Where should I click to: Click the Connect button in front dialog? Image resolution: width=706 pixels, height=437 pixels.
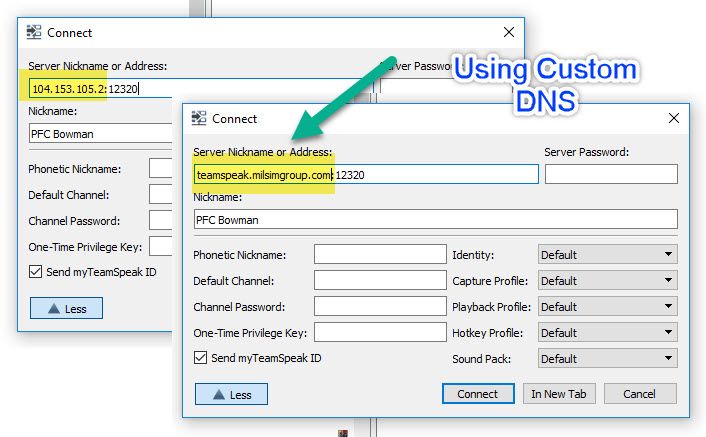[x=478, y=394]
